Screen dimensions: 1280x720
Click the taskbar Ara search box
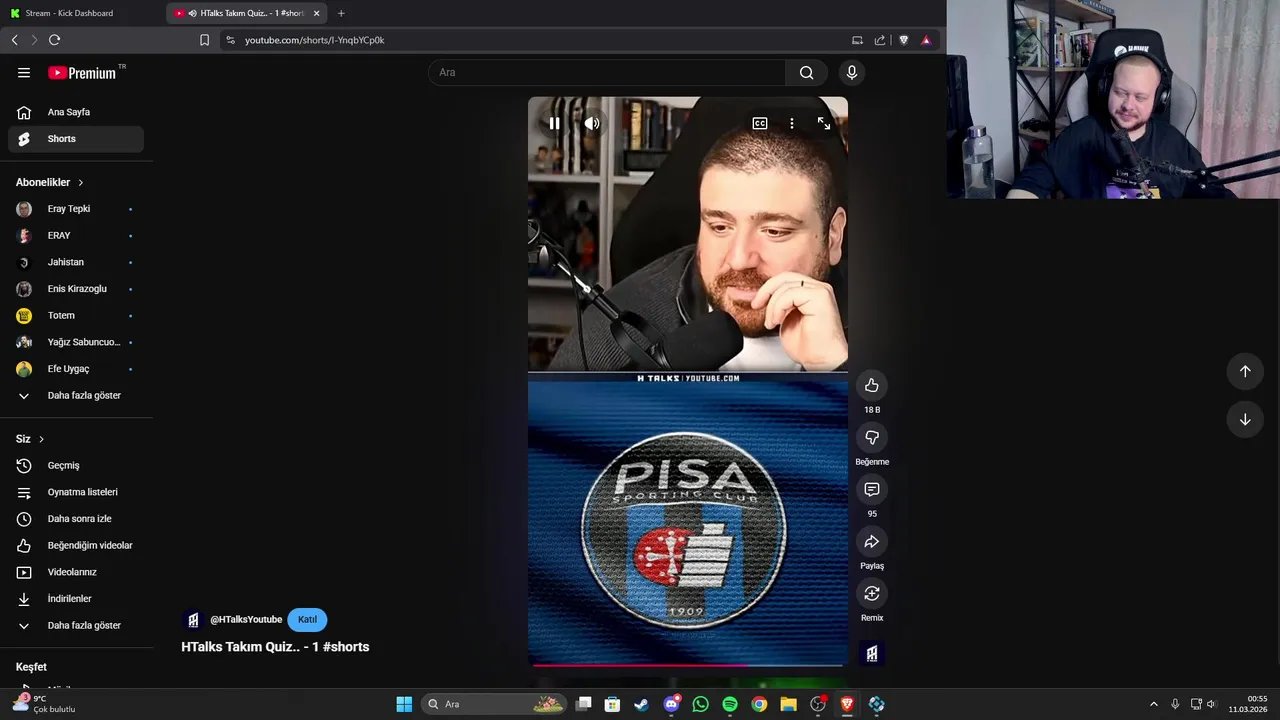point(495,704)
